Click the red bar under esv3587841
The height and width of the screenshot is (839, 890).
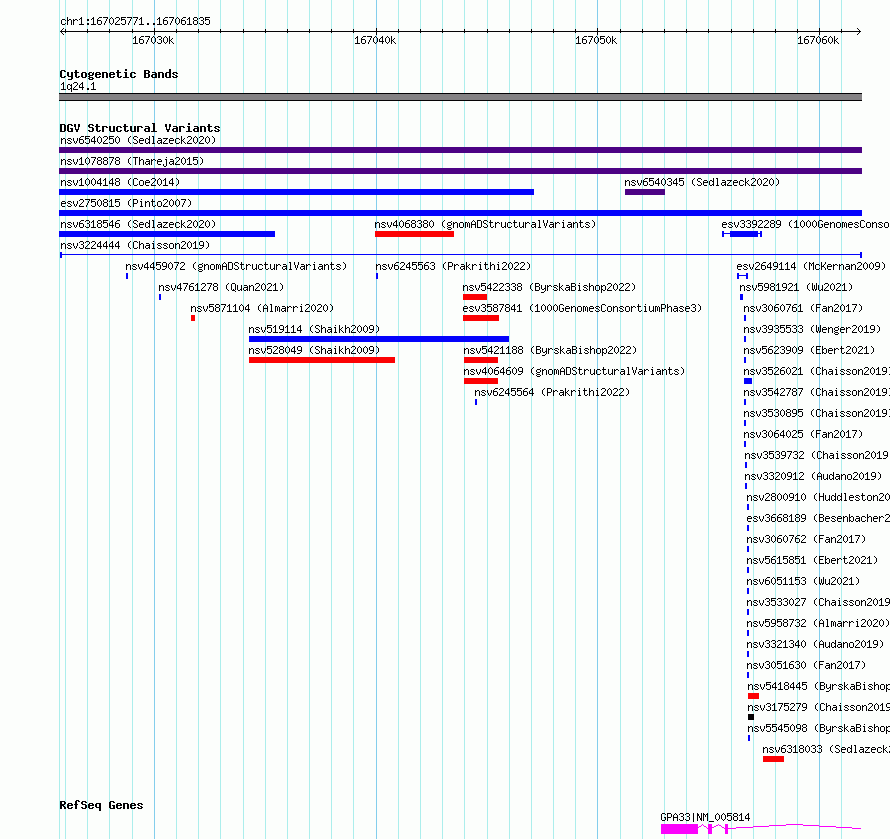[x=481, y=318]
